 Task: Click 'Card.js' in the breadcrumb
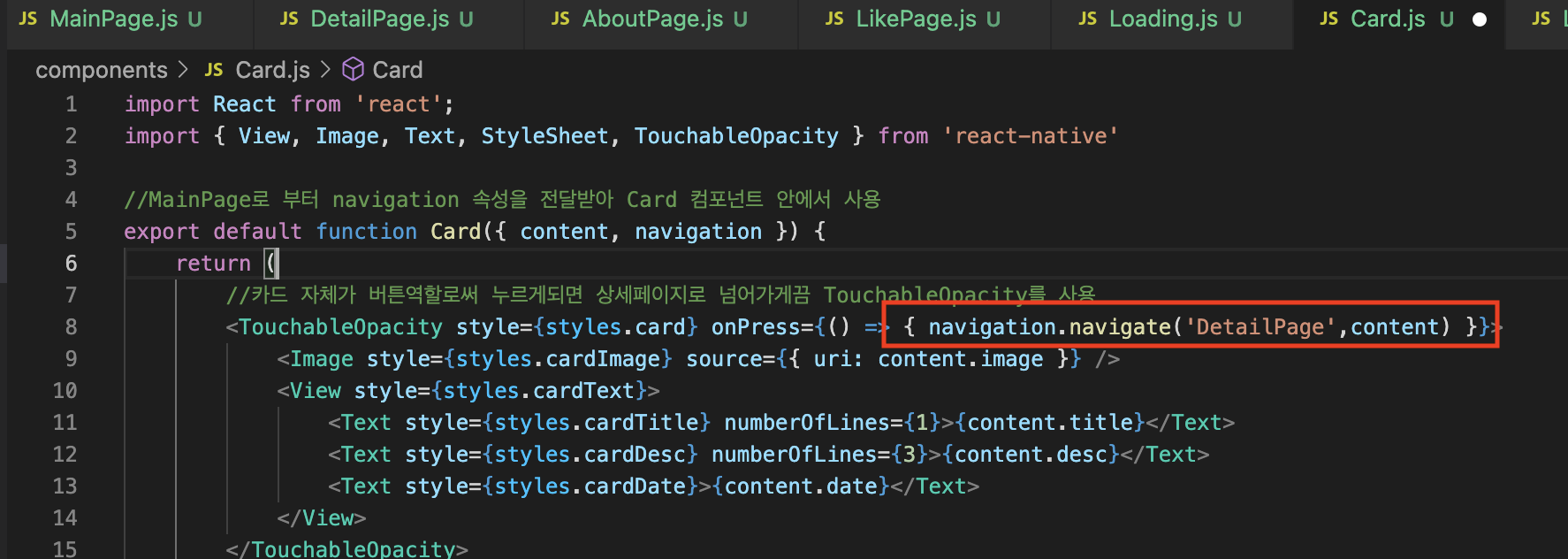point(272,70)
